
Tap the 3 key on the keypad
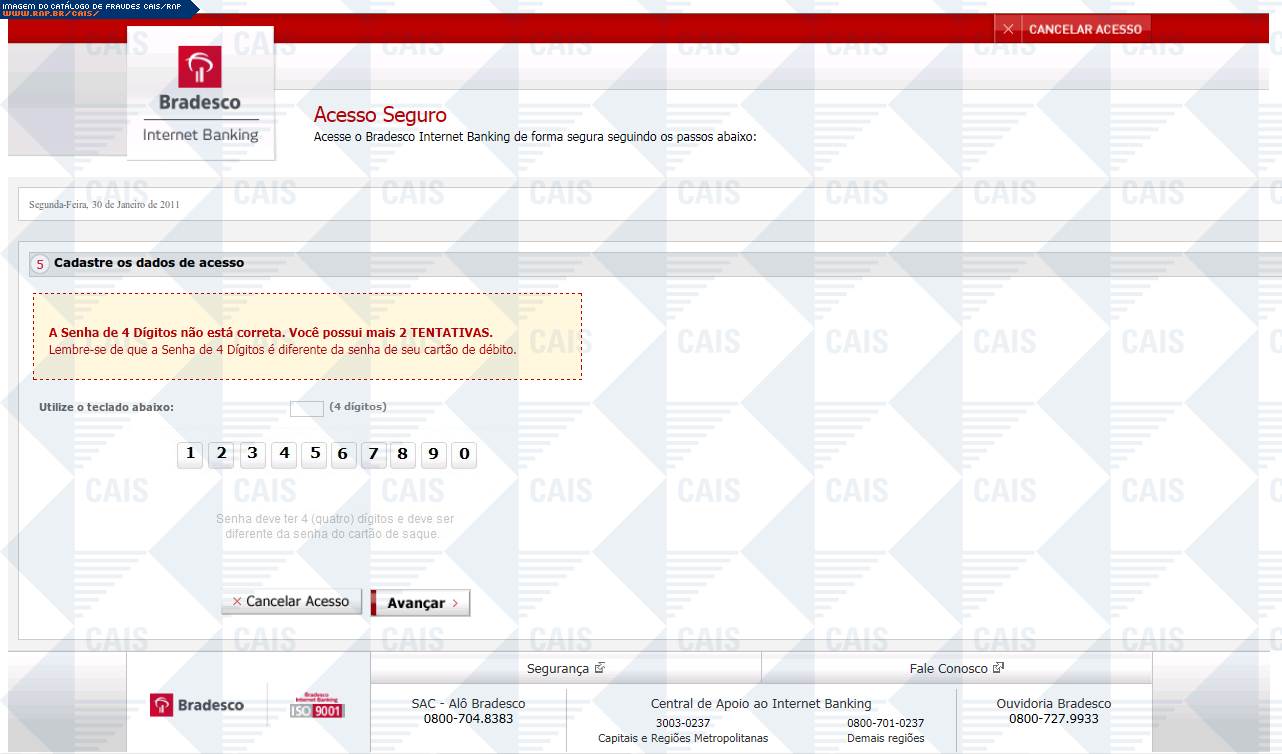point(253,455)
